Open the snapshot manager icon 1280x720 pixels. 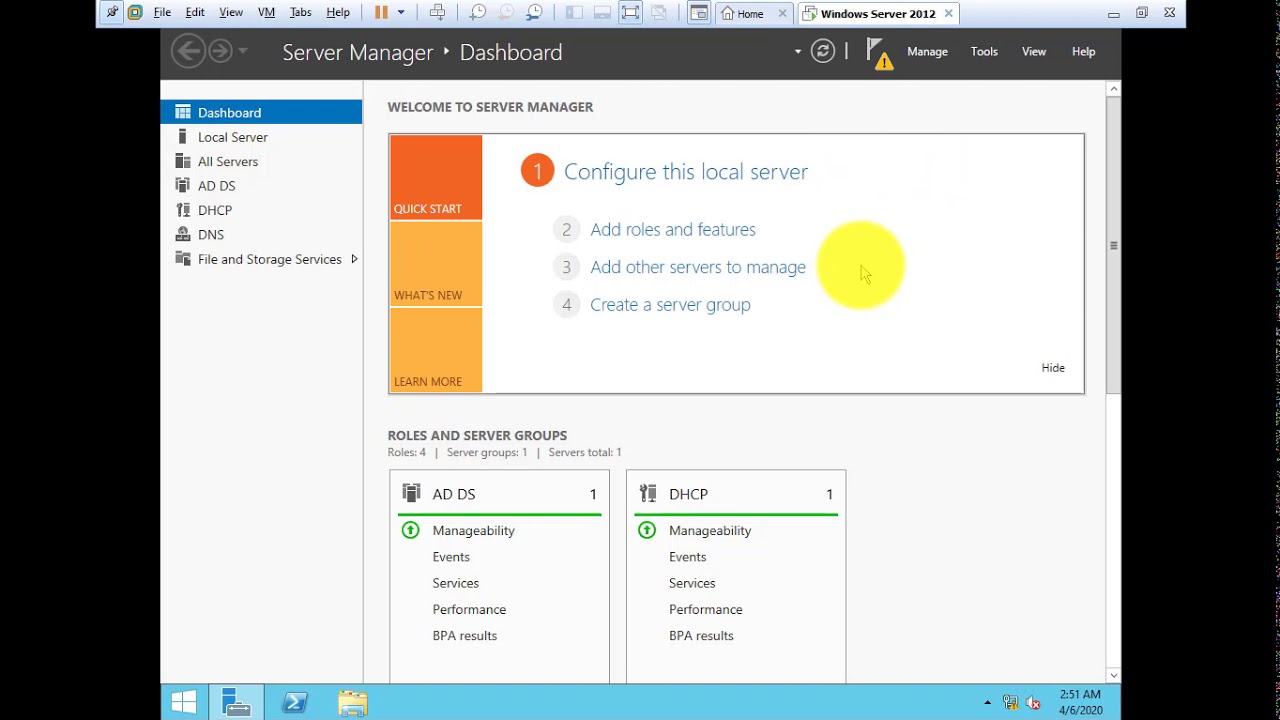tap(534, 13)
